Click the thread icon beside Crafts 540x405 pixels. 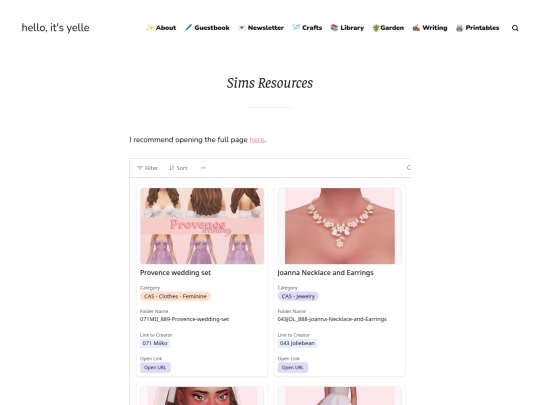[296, 28]
